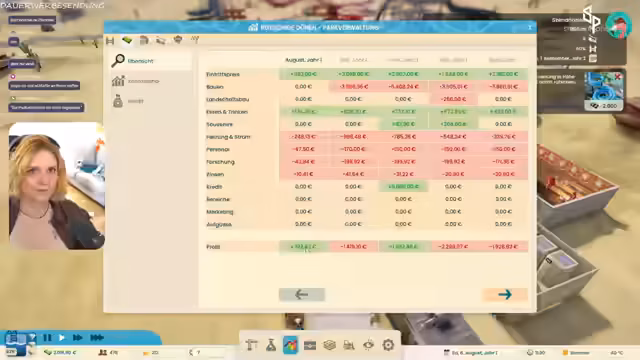Viewport: 640px width, 360px height.
Task: Switch to the green money finance tab
Action: pyautogui.click(x=127, y=40)
